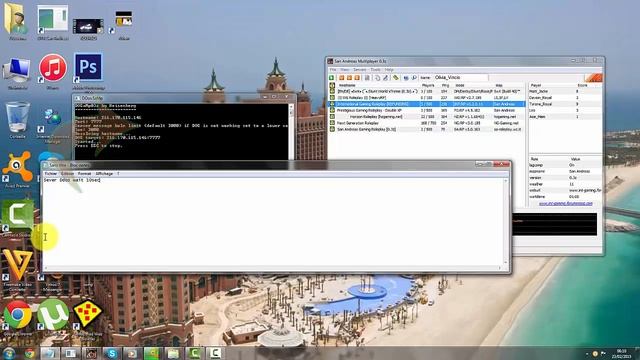Select Next Generation Roleplay server row
The width and height of the screenshot is (640, 360).
[427, 123]
